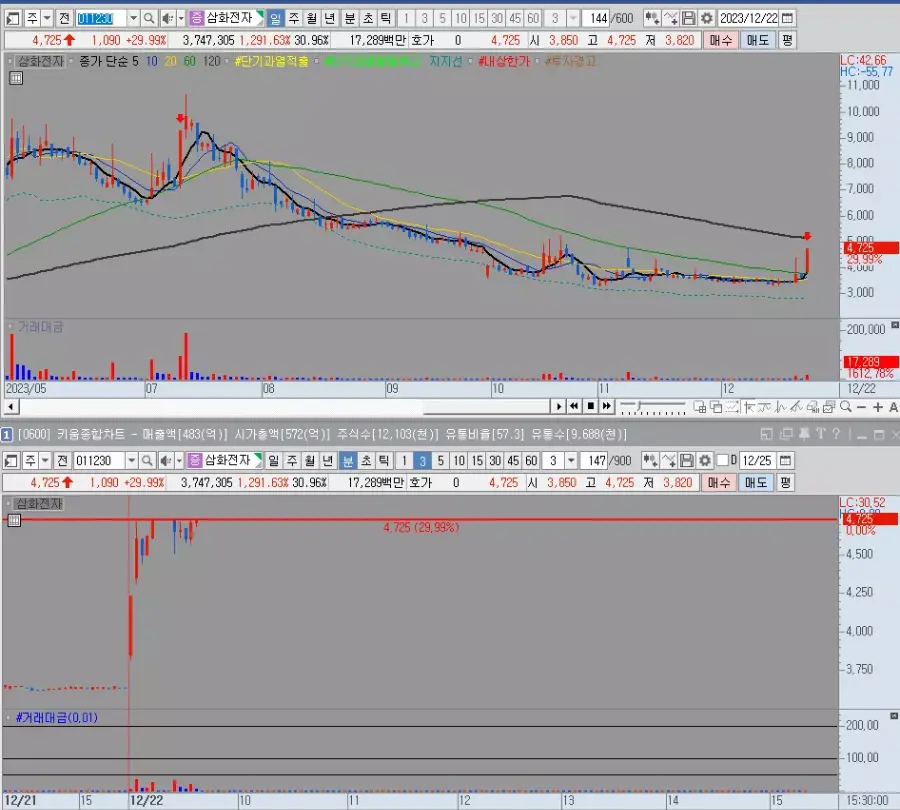Switch upper chart to minute (분) period

coord(350,18)
